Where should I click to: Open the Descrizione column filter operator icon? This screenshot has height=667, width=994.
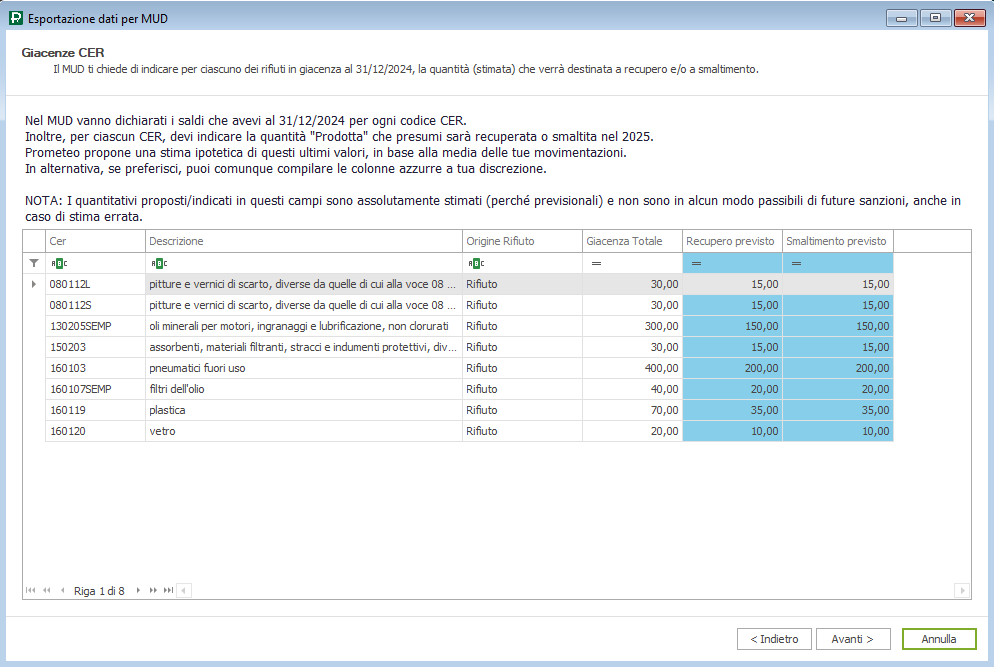tap(158, 263)
